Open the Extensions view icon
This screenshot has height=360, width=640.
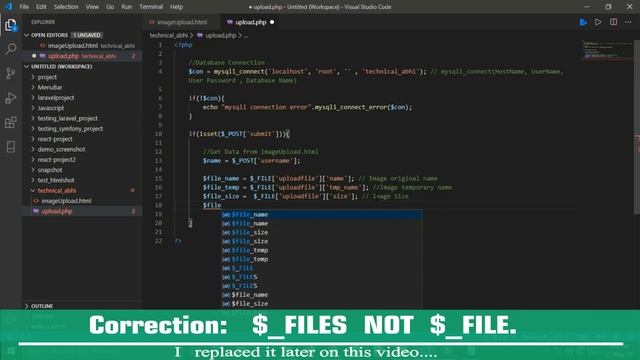[11, 122]
